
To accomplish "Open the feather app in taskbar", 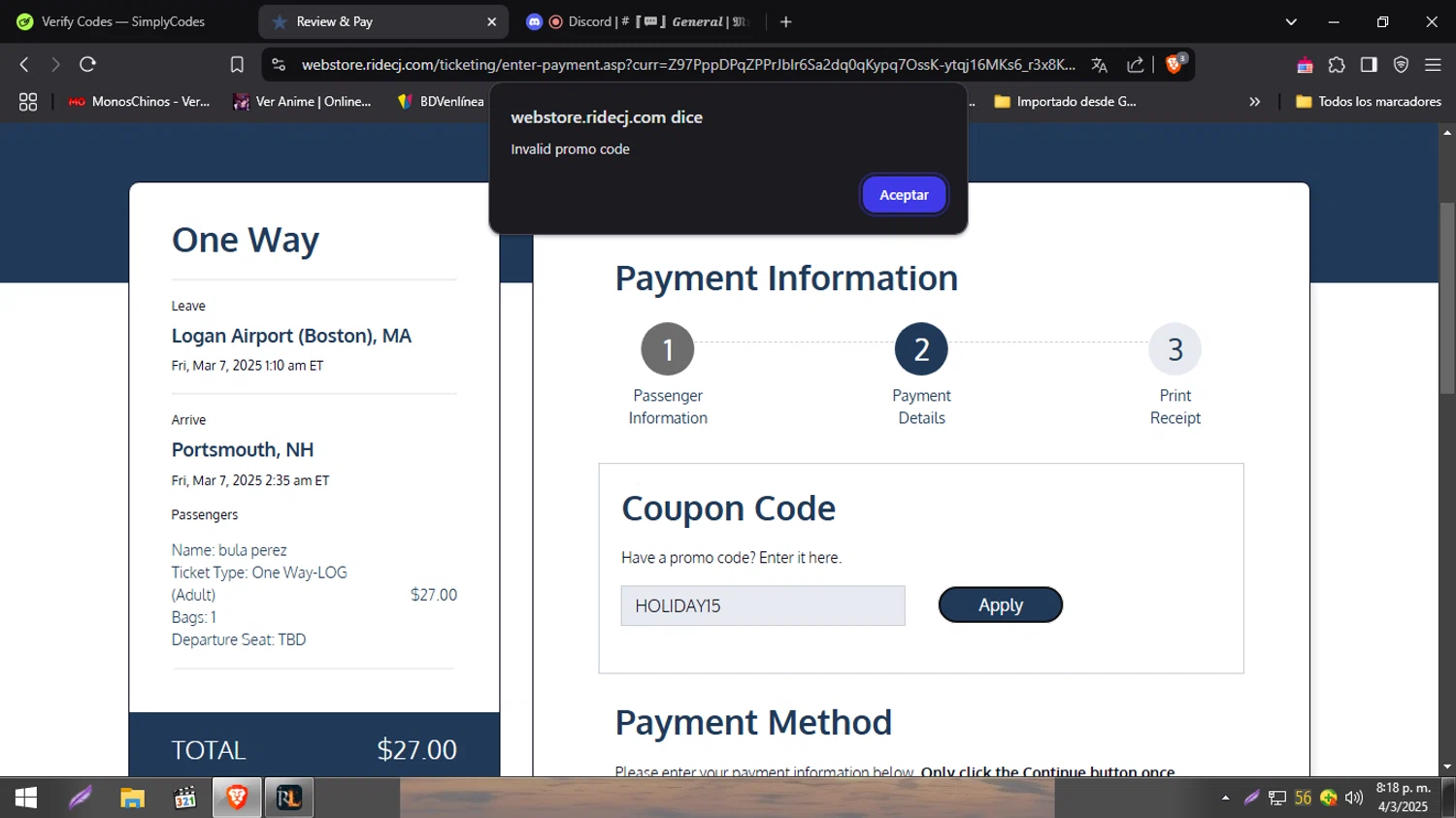I will coord(80,798).
